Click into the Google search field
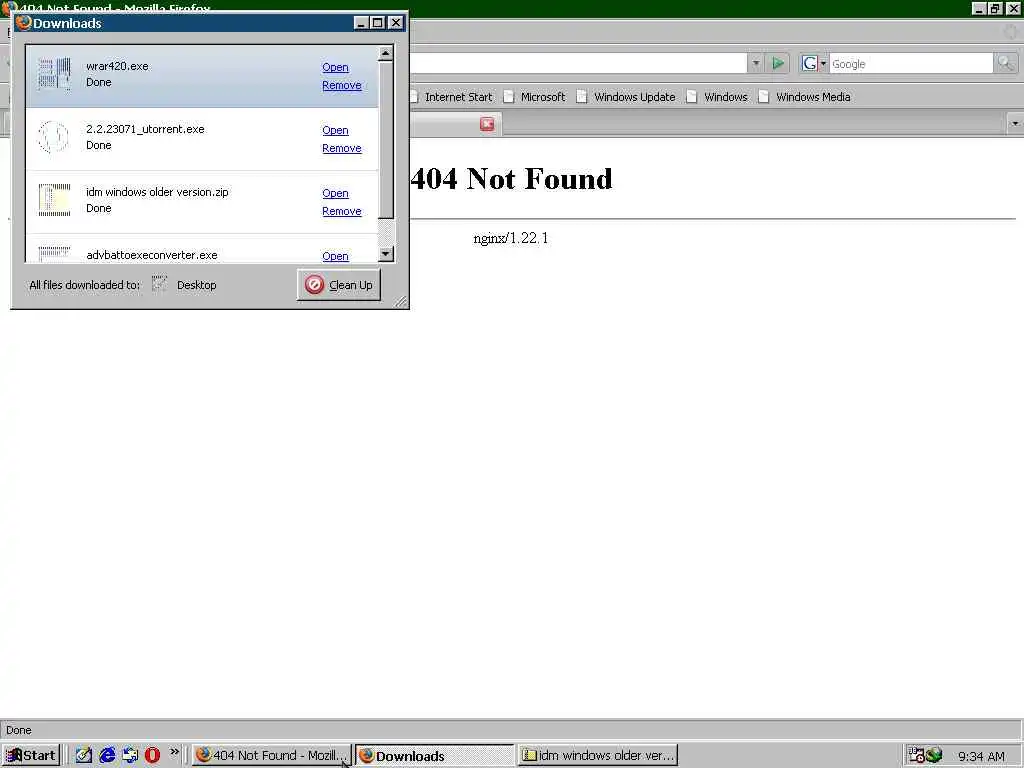Screen dimensions: 1024x768 click(x=910, y=64)
